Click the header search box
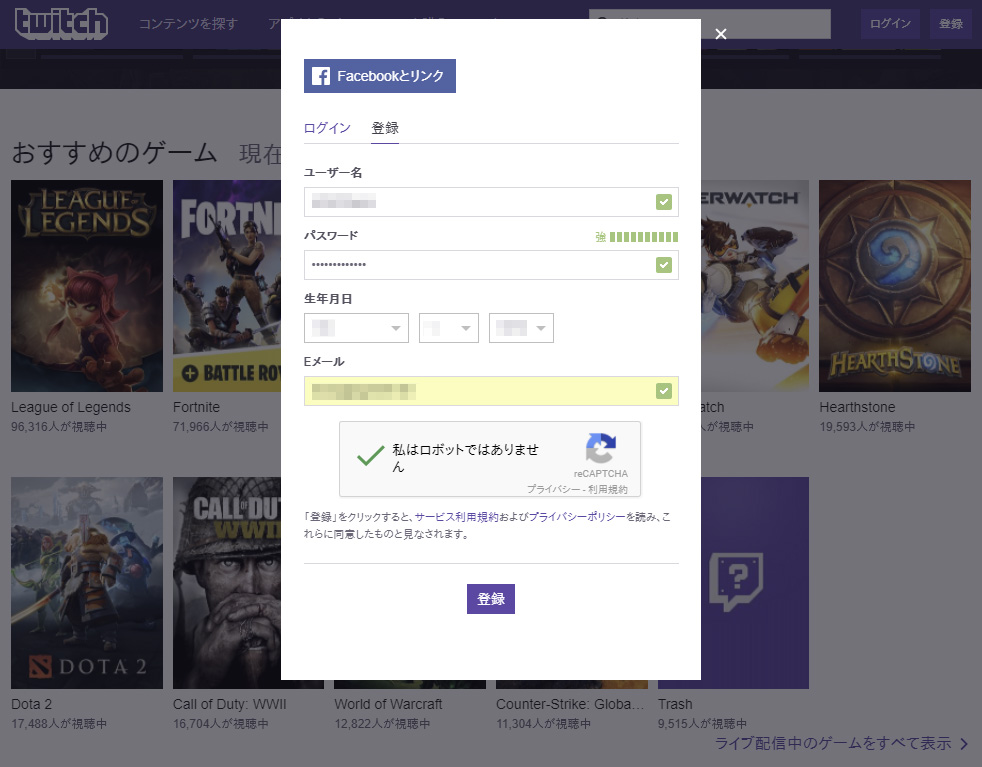The height and width of the screenshot is (767, 982). (x=710, y=24)
